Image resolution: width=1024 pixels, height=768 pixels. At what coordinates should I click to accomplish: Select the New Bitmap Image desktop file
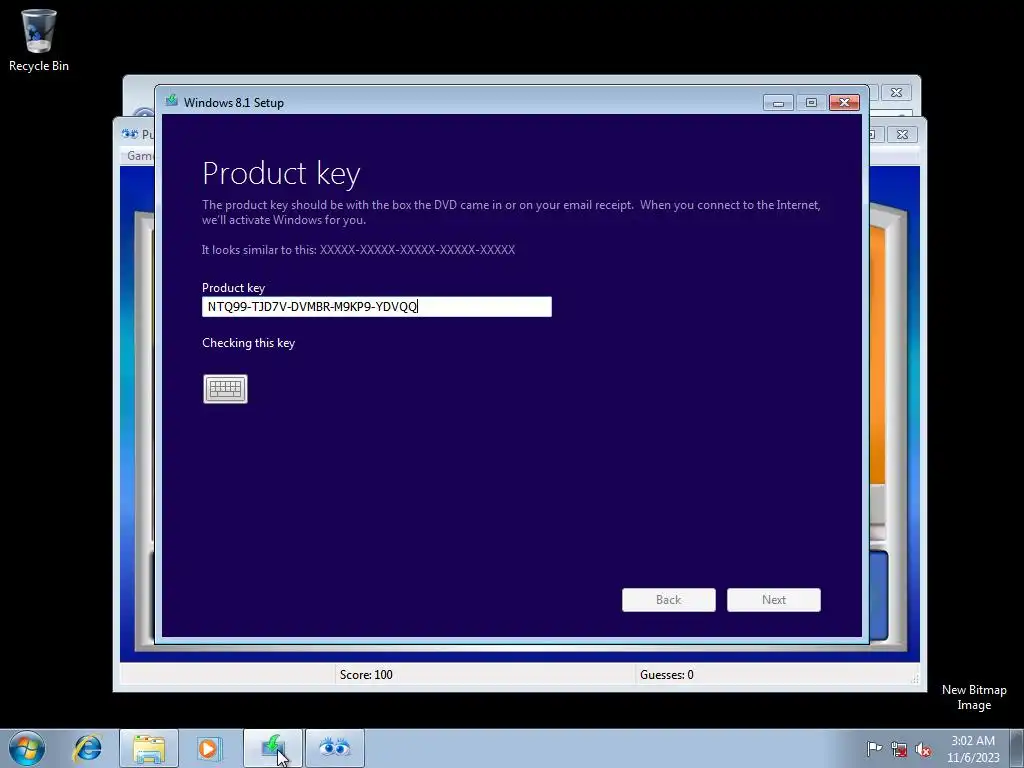tap(974, 697)
